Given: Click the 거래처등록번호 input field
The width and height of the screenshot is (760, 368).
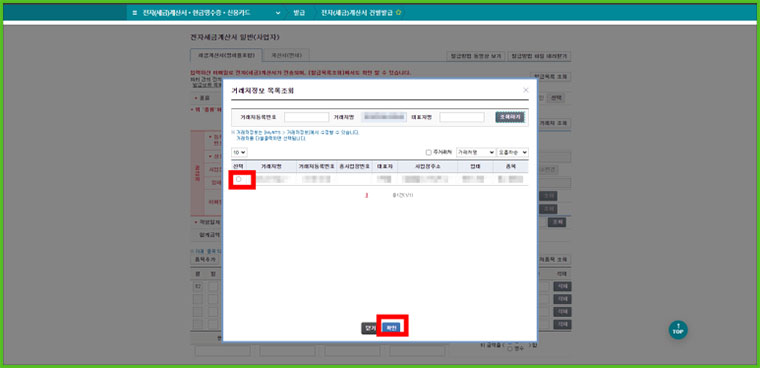Looking at the screenshot, I should coord(306,117).
